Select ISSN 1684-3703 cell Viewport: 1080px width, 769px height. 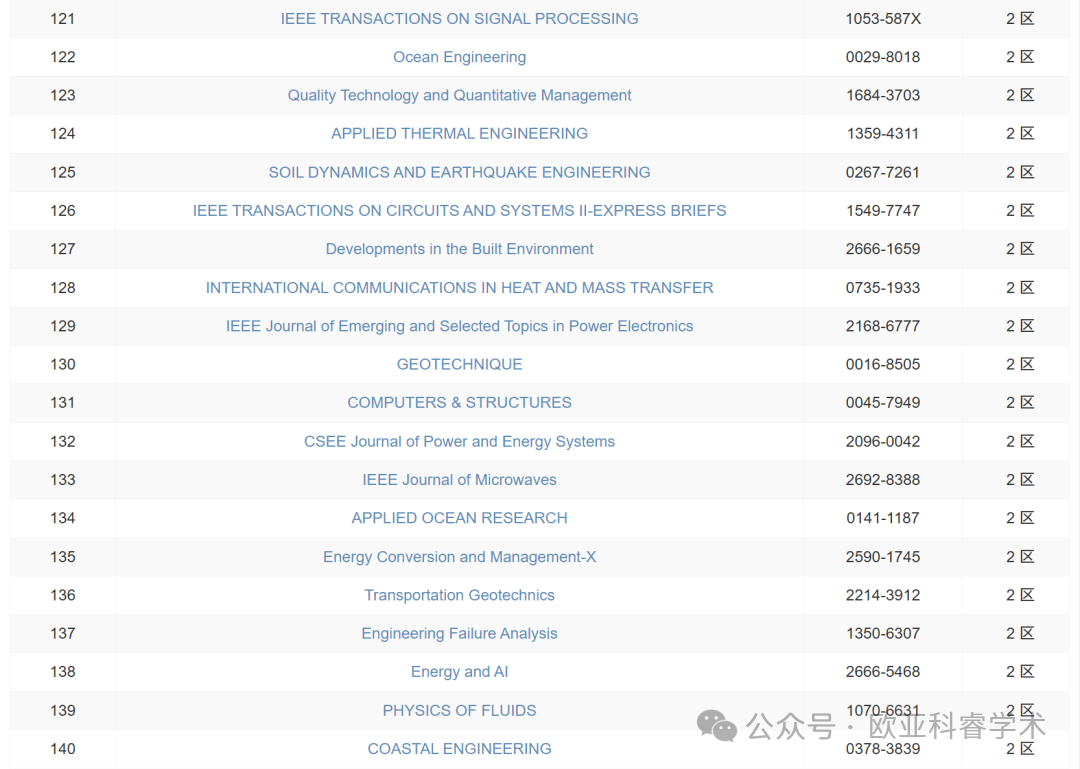tap(883, 95)
